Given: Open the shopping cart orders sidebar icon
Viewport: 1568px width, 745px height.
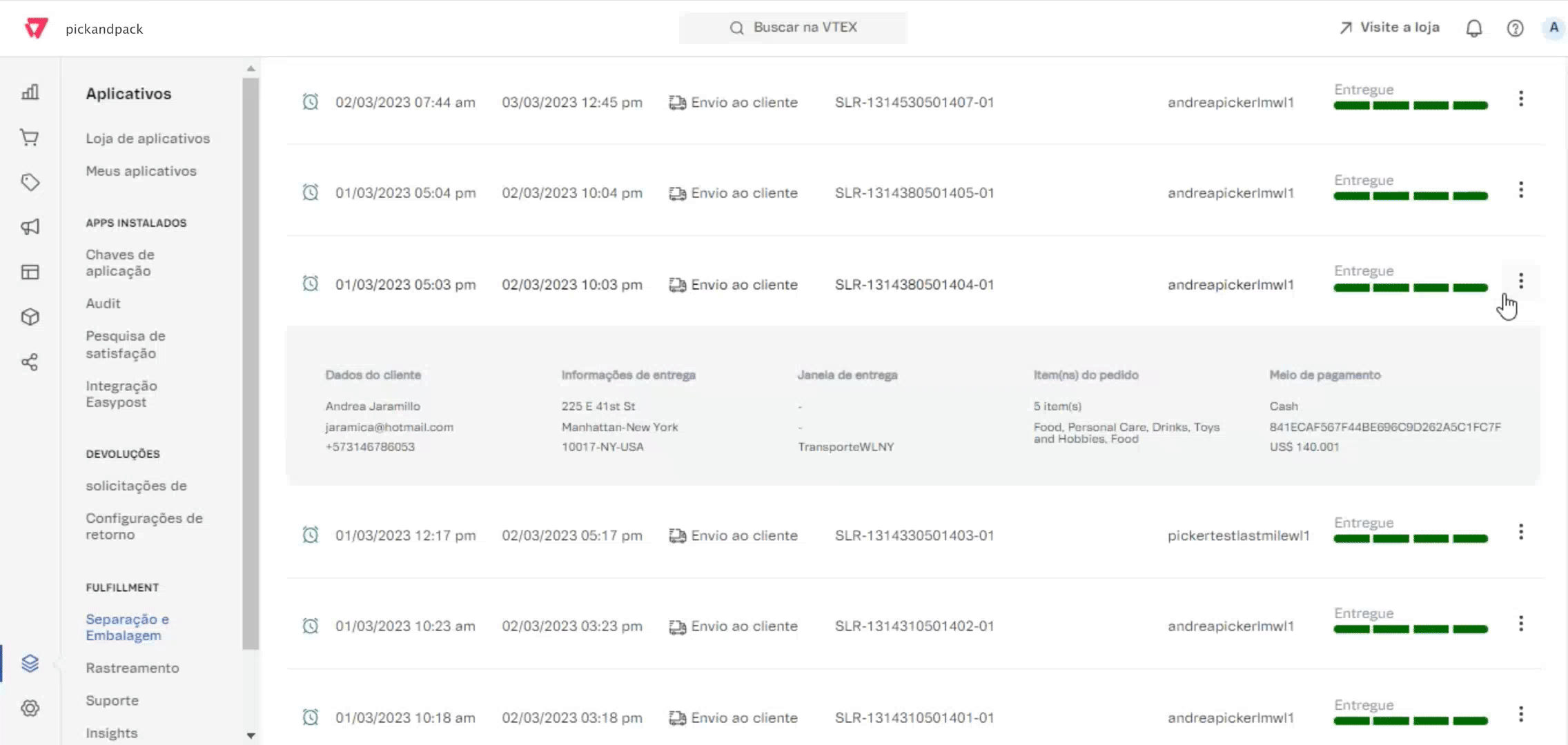Looking at the screenshot, I should coord(30,137).
